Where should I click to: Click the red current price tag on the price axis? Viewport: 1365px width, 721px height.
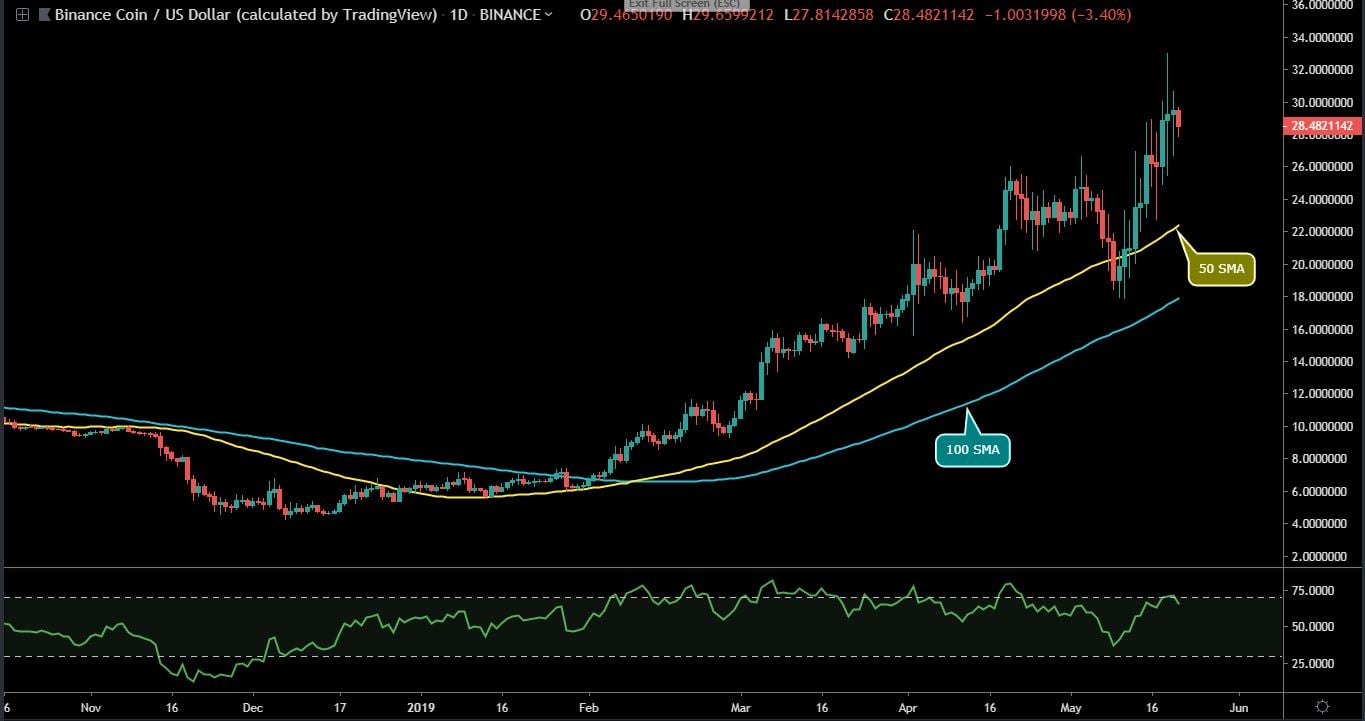pos(1322,125)
